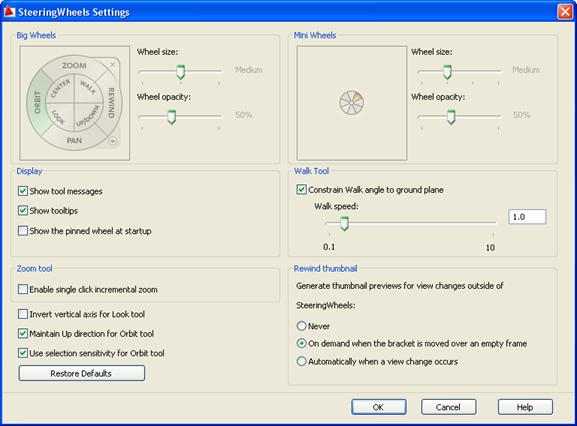Screen dimensions: 577x426
Task: Click the Restore Defaults button
Action: click(x=82, y=373)
